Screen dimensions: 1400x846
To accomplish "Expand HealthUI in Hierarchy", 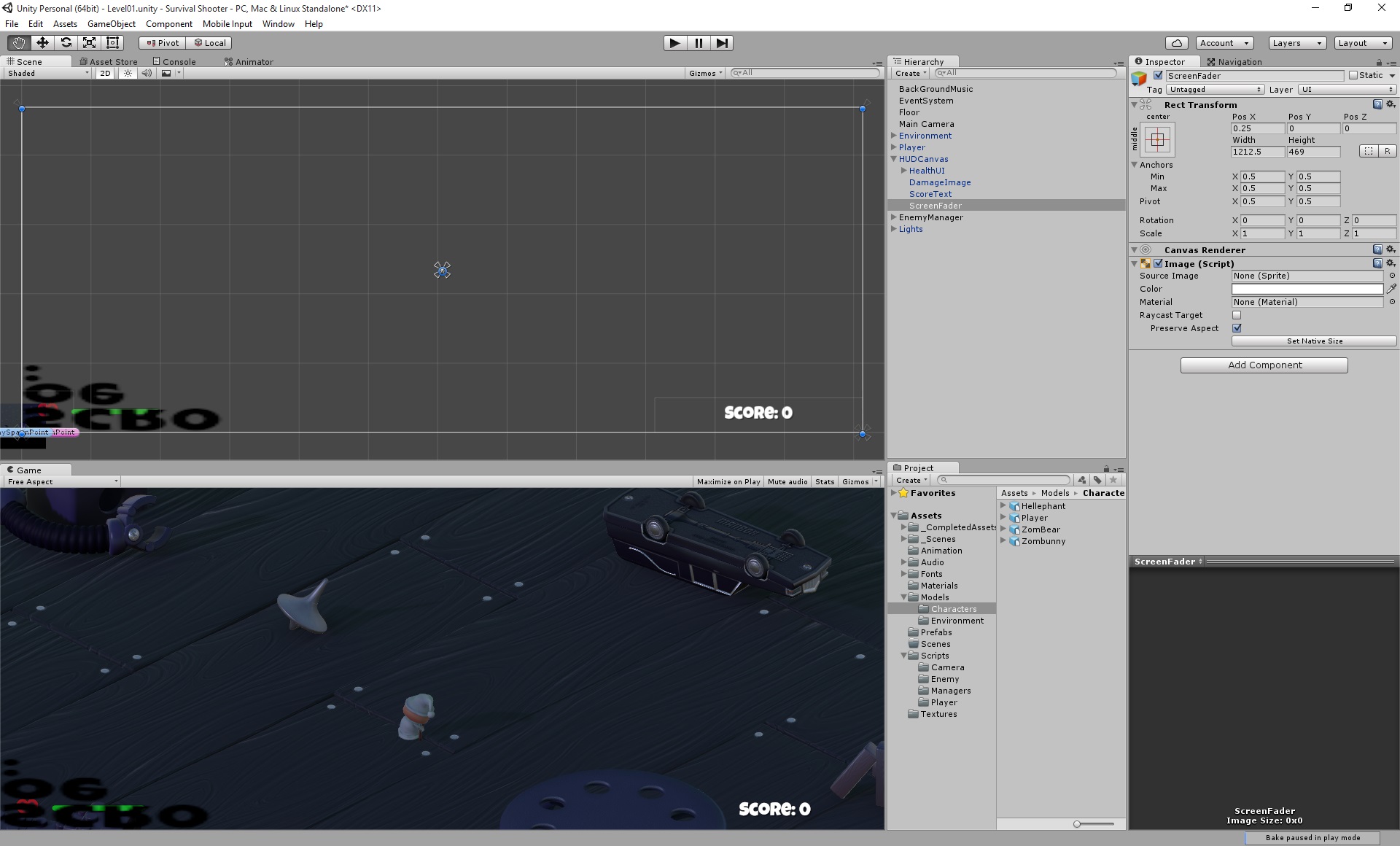I will point(904,171).
